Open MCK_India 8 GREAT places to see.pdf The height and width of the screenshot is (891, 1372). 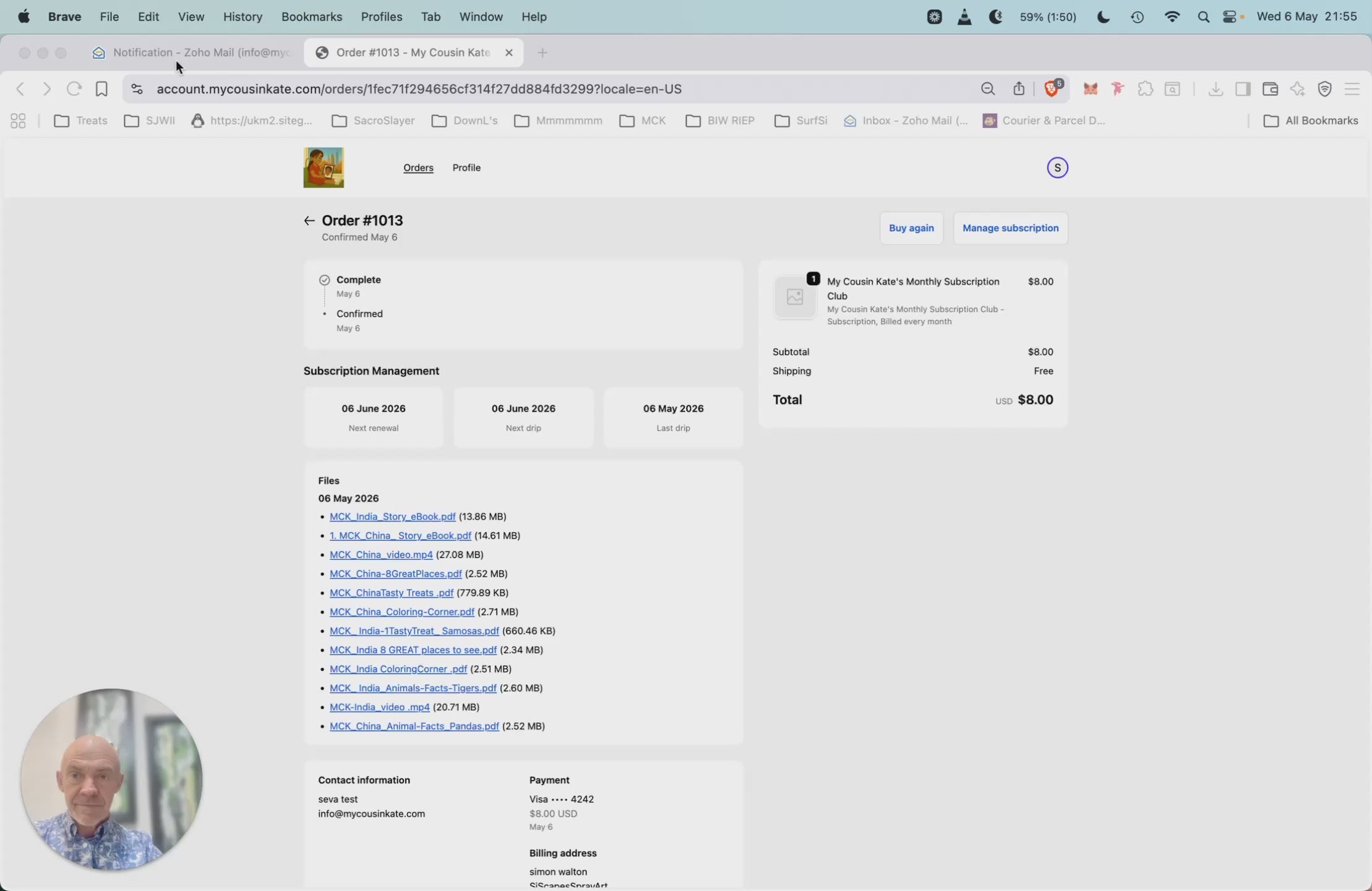point(413,650)
